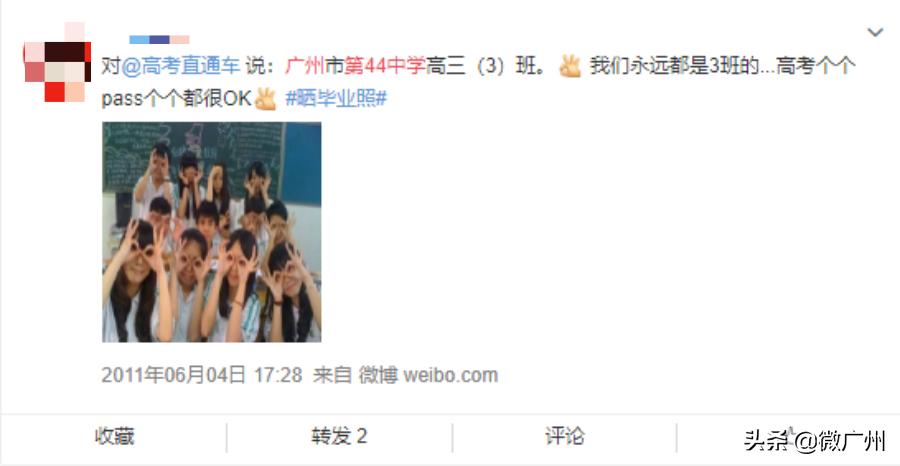This screenshot has width=900, height=466.
Task: Open the #晒毕业照# hashtag topic
Action: 336,99
